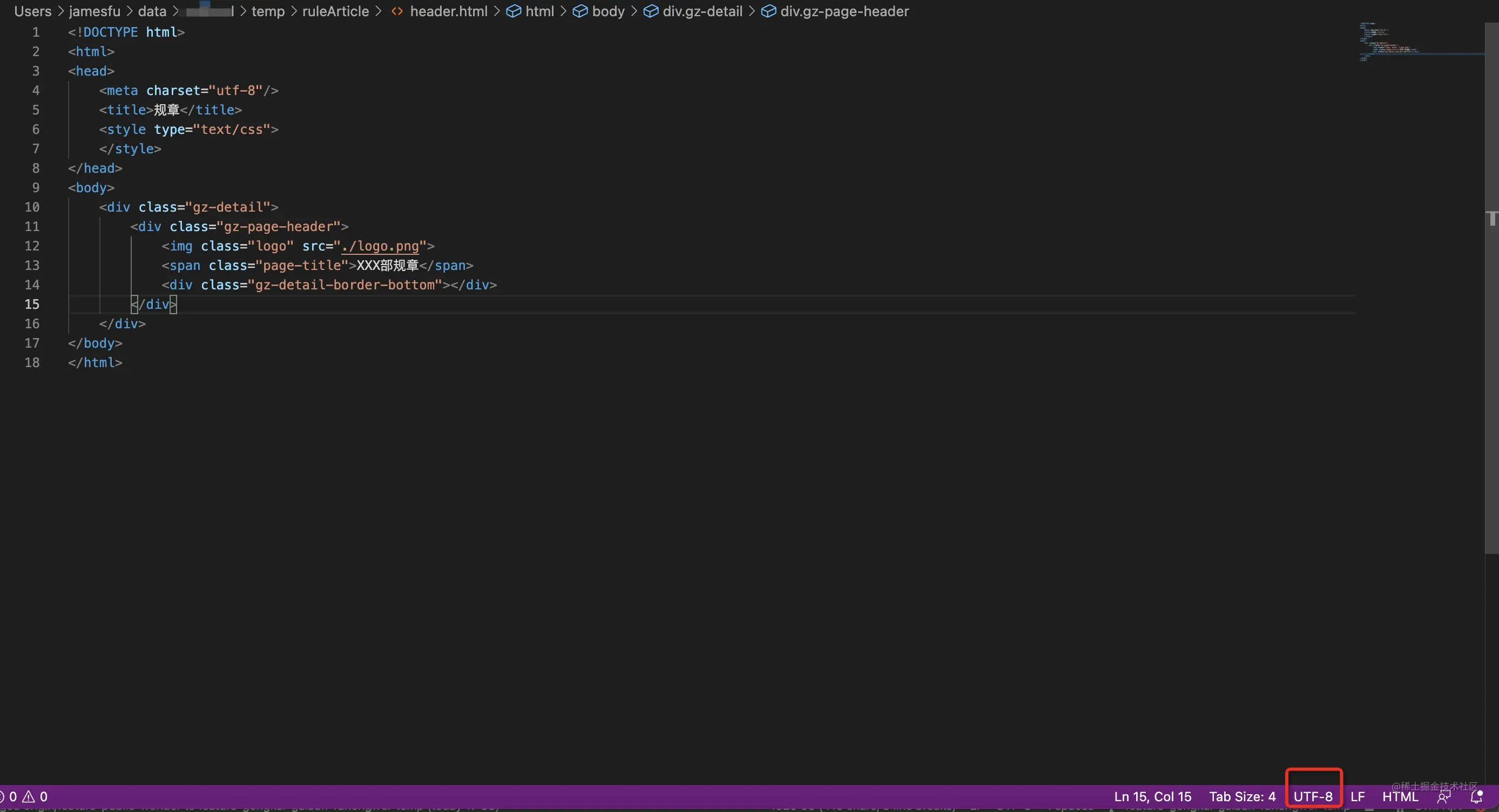This screenshot has height=812, width=1499.
Task: Click the body element cube icon in breadcrumb
Action: coord(579,11)
